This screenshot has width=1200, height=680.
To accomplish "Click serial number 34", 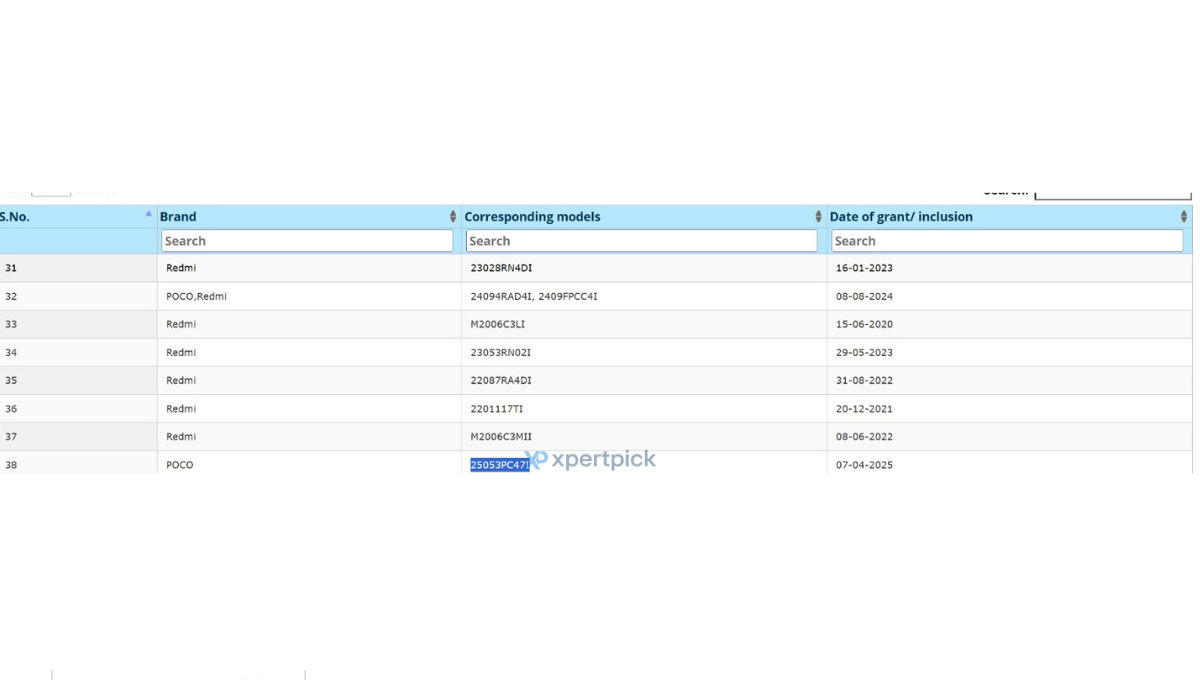I will pyautogui.click(x=11, y=352).
